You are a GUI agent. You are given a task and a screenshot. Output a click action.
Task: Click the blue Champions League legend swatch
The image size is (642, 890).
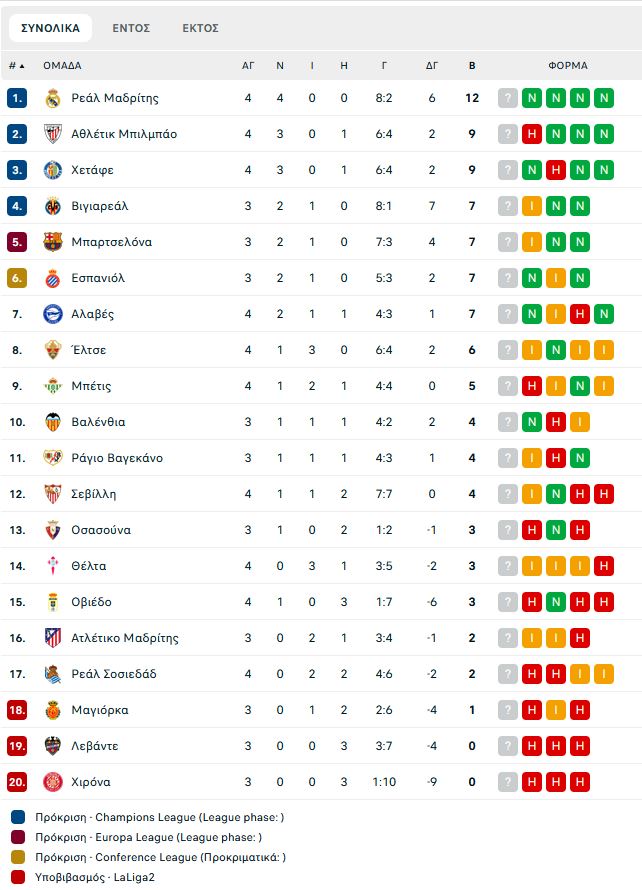click(18, 817)
